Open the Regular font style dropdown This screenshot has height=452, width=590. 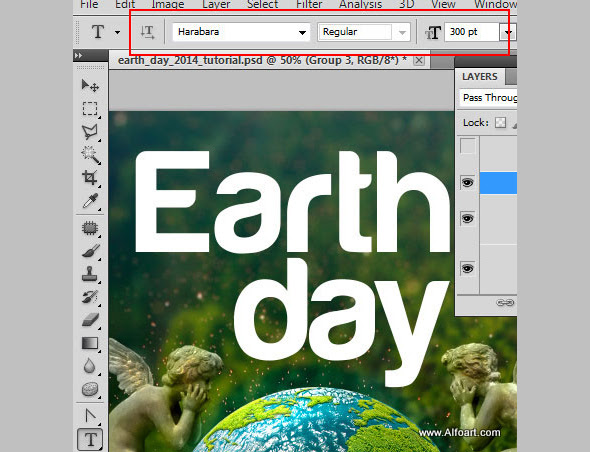click(x=402, y=33)
